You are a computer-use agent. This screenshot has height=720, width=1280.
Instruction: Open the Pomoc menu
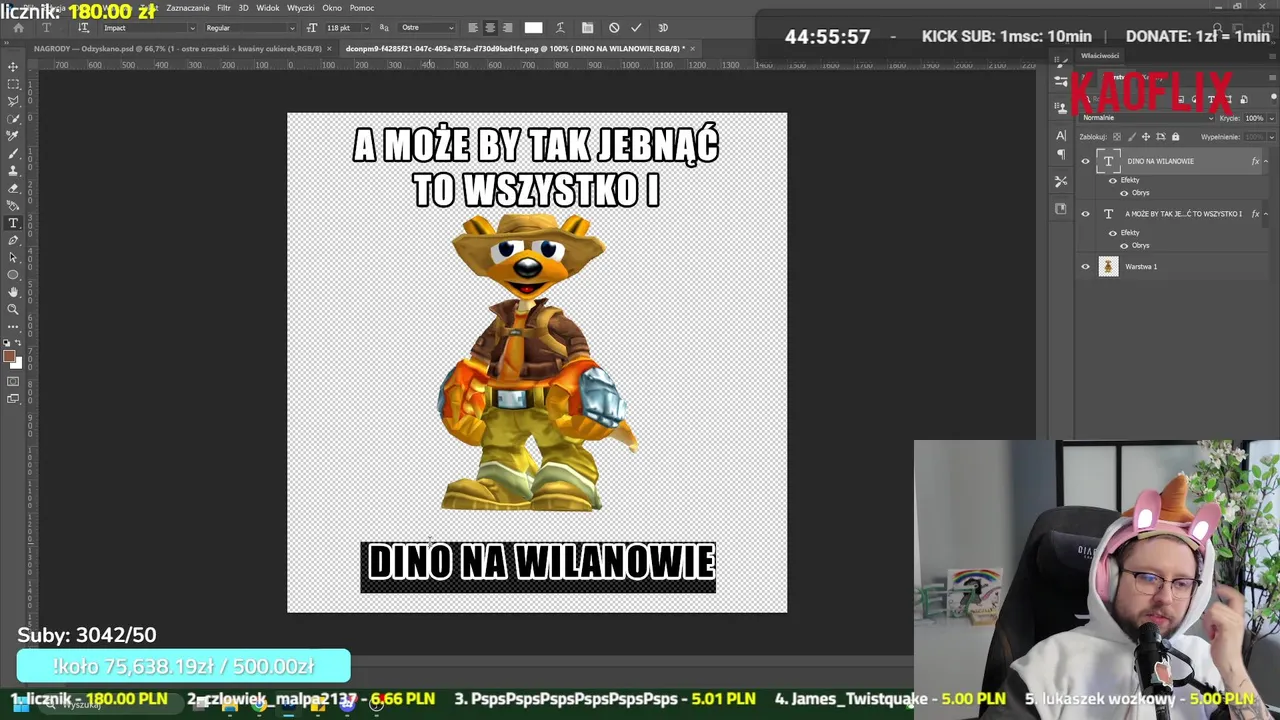point(362,8)
